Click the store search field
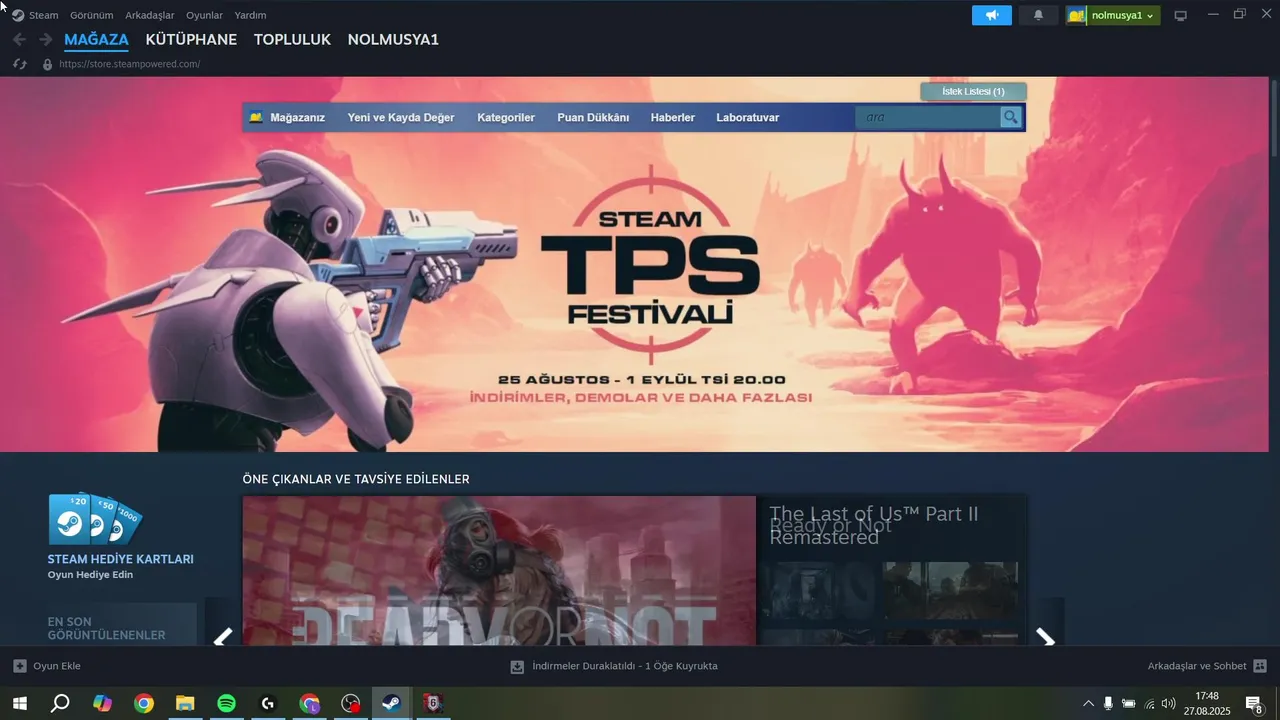Image resolution: width=1280 pixels, height=720 pixels. click(928, 117)
